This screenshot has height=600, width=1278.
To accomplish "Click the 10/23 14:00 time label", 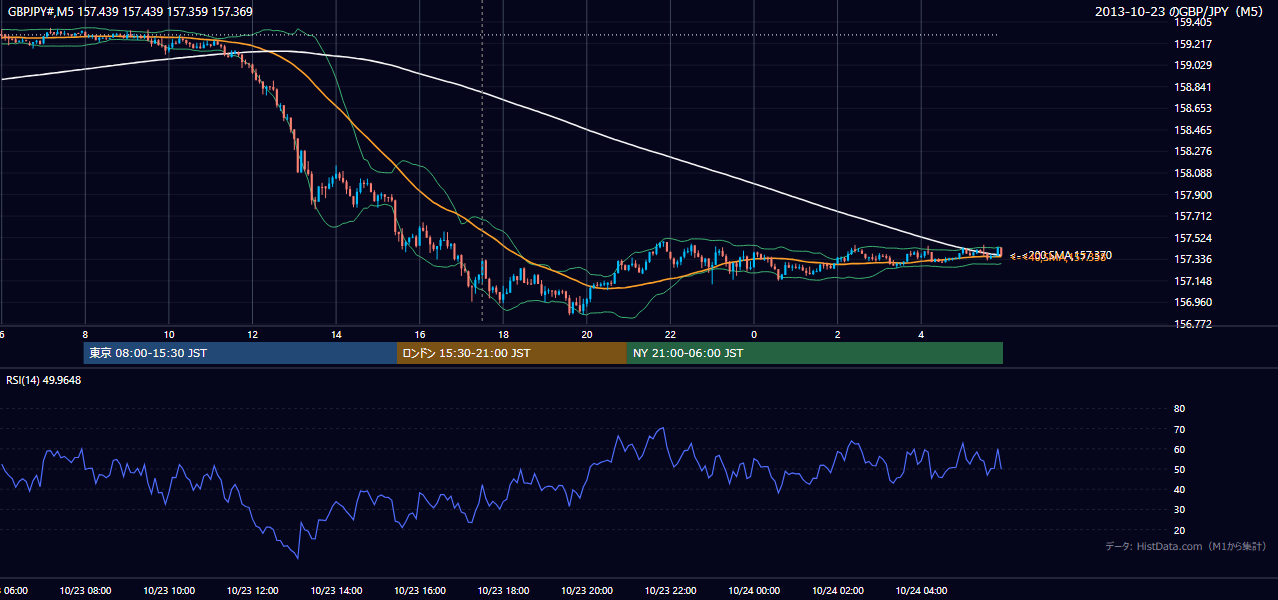I will 336,591.
